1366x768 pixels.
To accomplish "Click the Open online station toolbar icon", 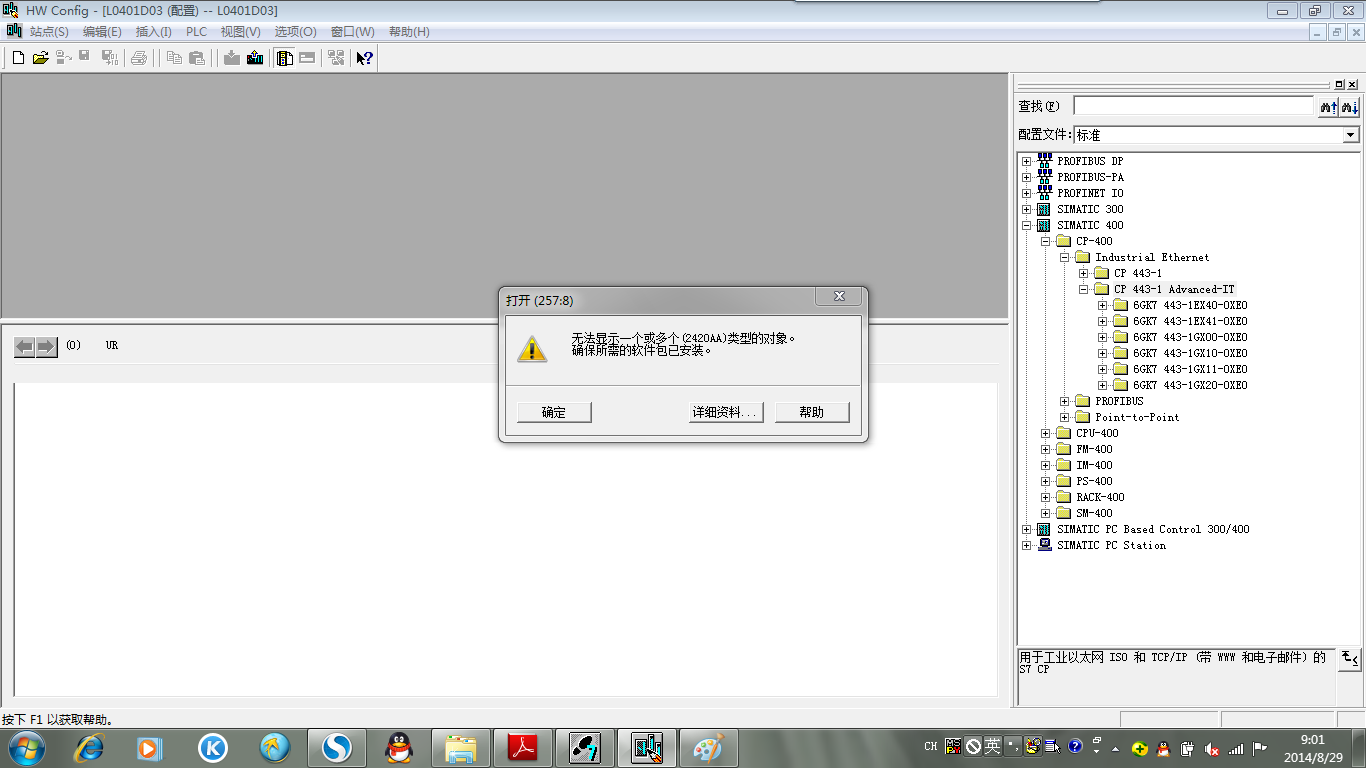I will [x=63, y=58].
